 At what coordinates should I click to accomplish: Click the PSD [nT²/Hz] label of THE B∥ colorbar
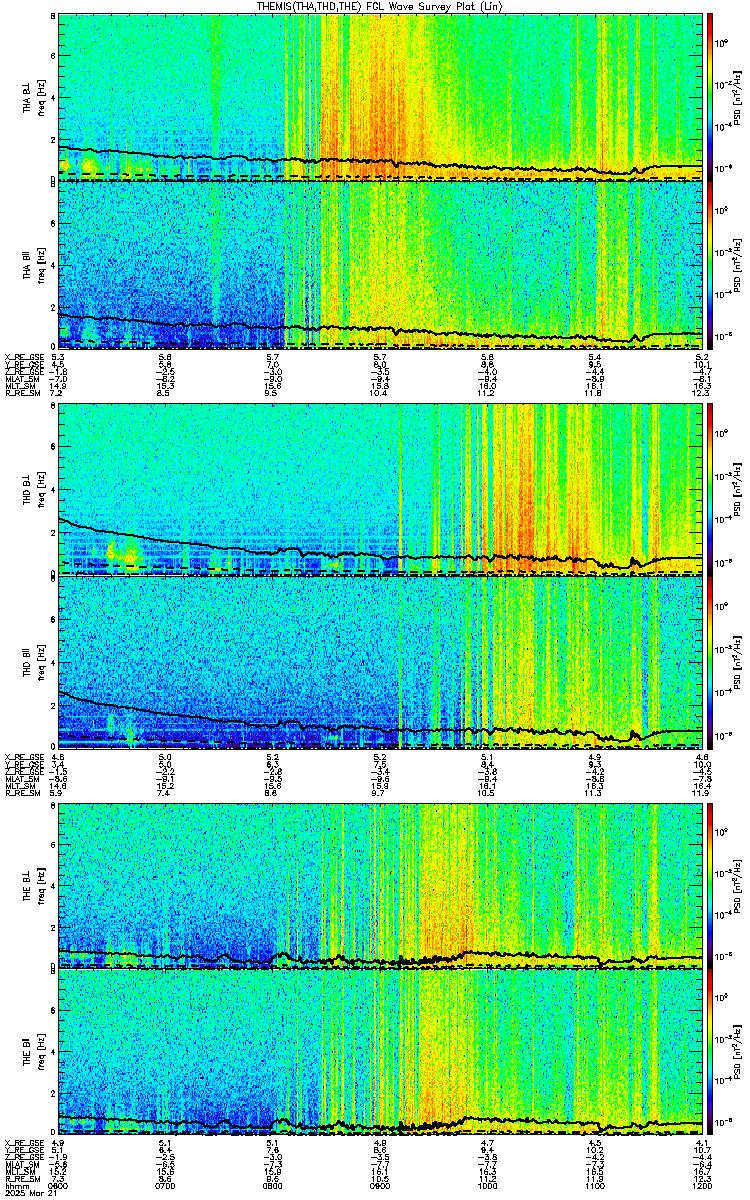[739, 1053]
